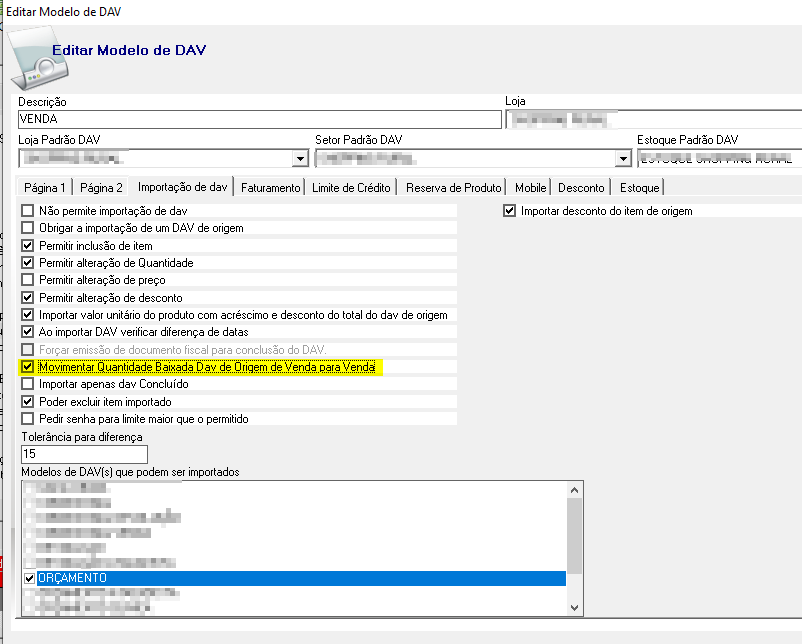Image resolution: width=802 pixels, height=644 pixels.
Task: Select the ORÇAMENTO row in models list
Action: tap(301, 579)
